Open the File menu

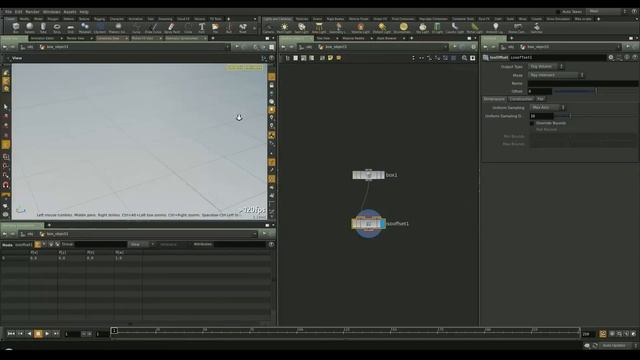click(8, 12)
